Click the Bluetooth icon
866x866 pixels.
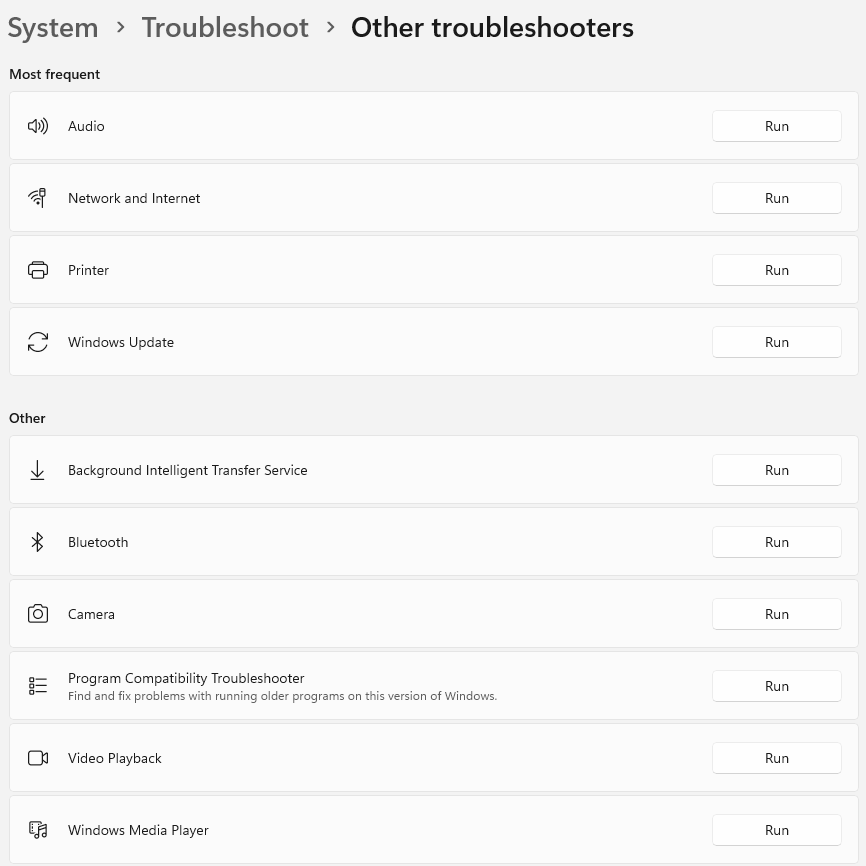tap(38, 542)
